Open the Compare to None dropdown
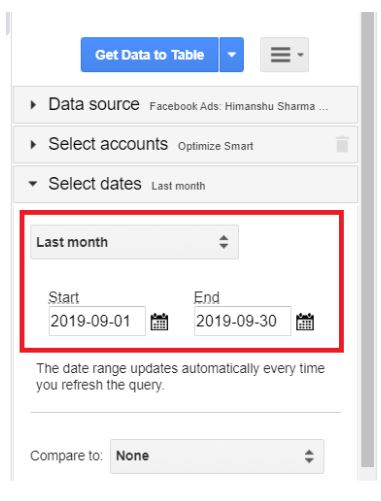 point(217,456)
